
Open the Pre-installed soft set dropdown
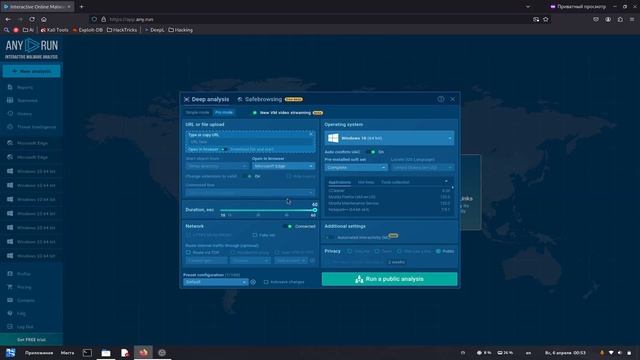pos(356,167)
